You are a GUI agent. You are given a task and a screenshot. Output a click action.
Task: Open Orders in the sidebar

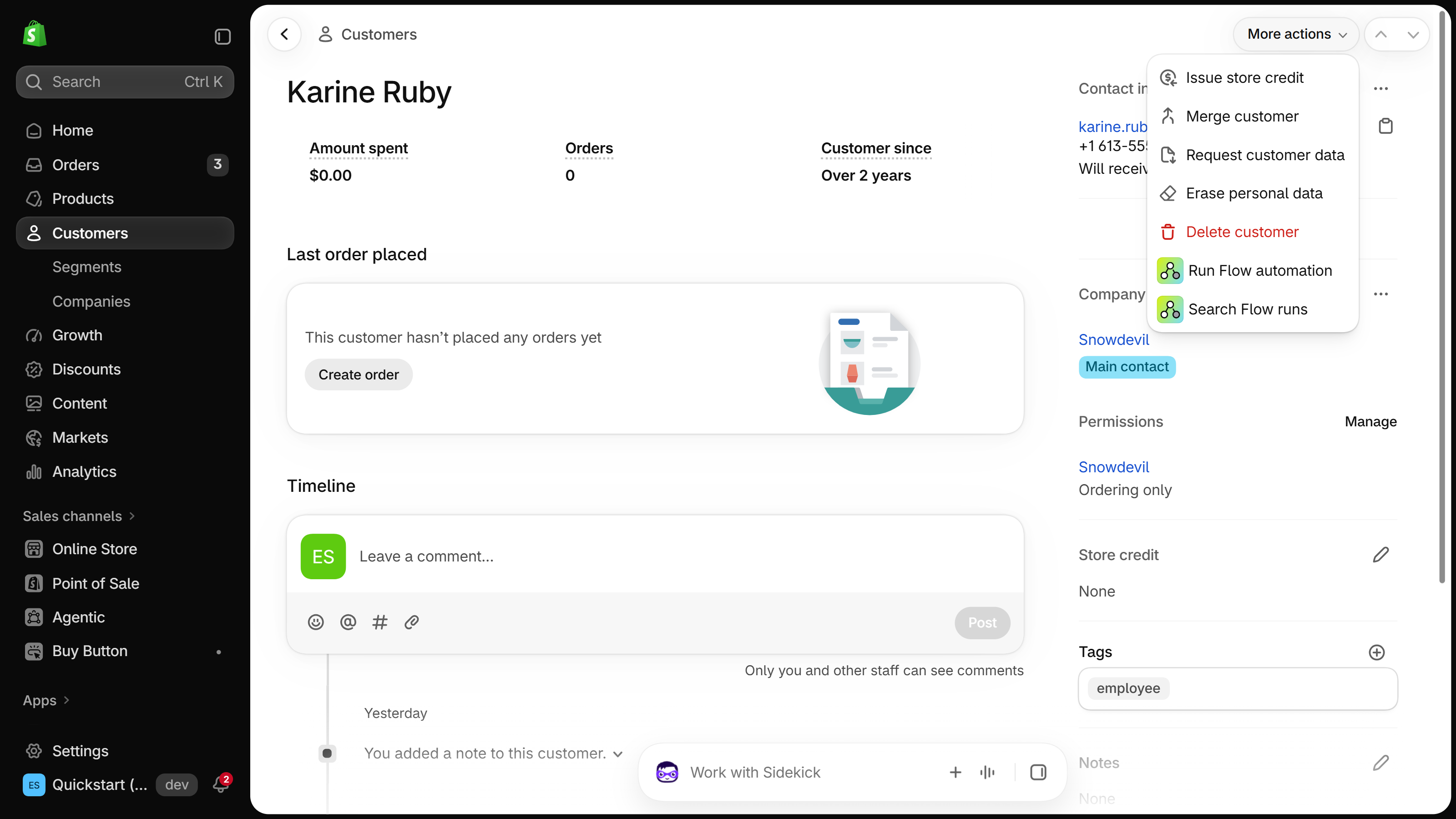[x=125, y=164]
